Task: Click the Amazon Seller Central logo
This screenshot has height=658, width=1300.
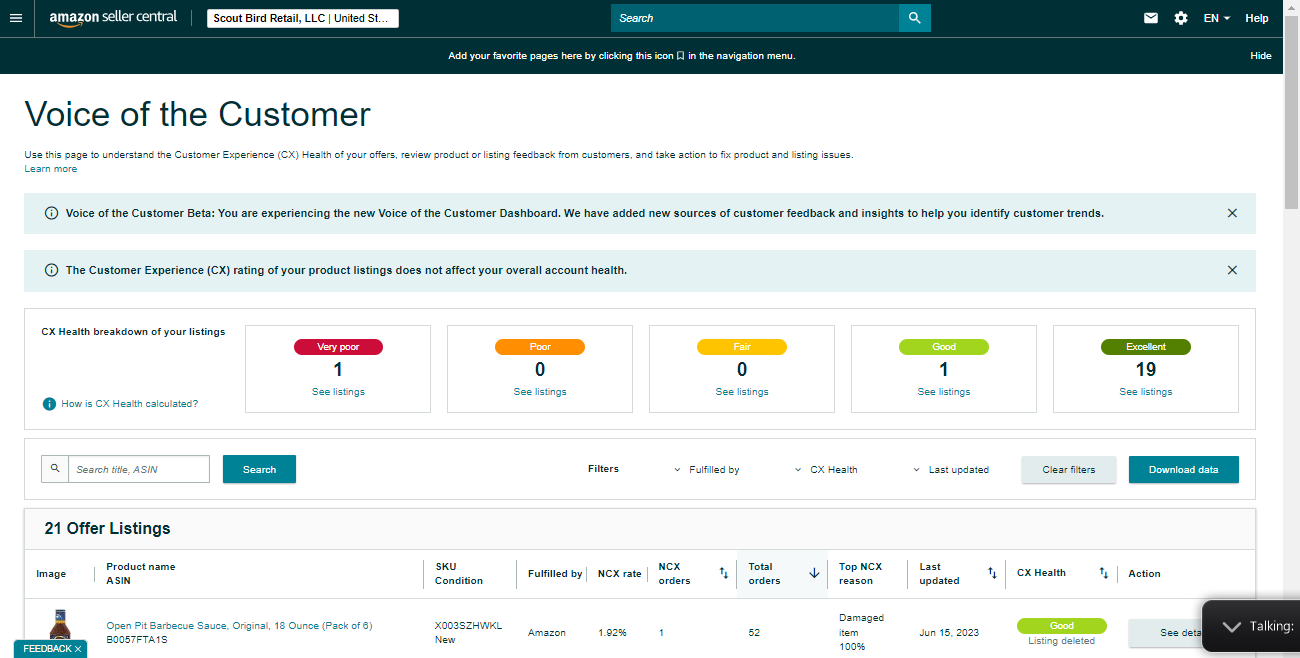Action: click(x=113, y=18)
